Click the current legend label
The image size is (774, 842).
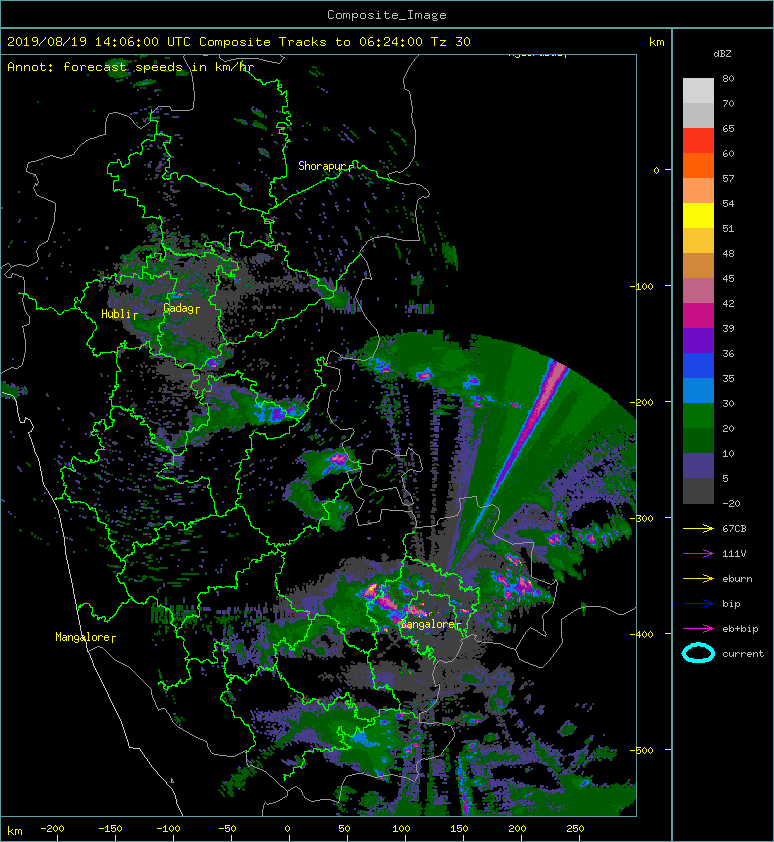coord(743,654)
